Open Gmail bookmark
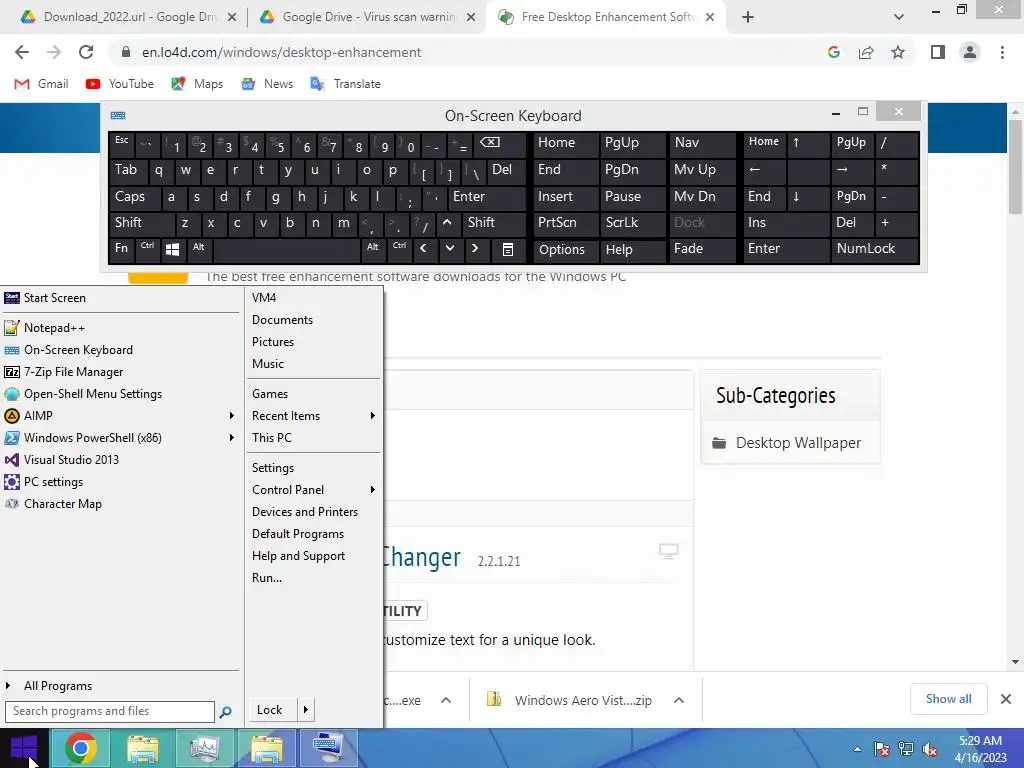Viewport: 1024px width, 768px height. pos(41,84)
